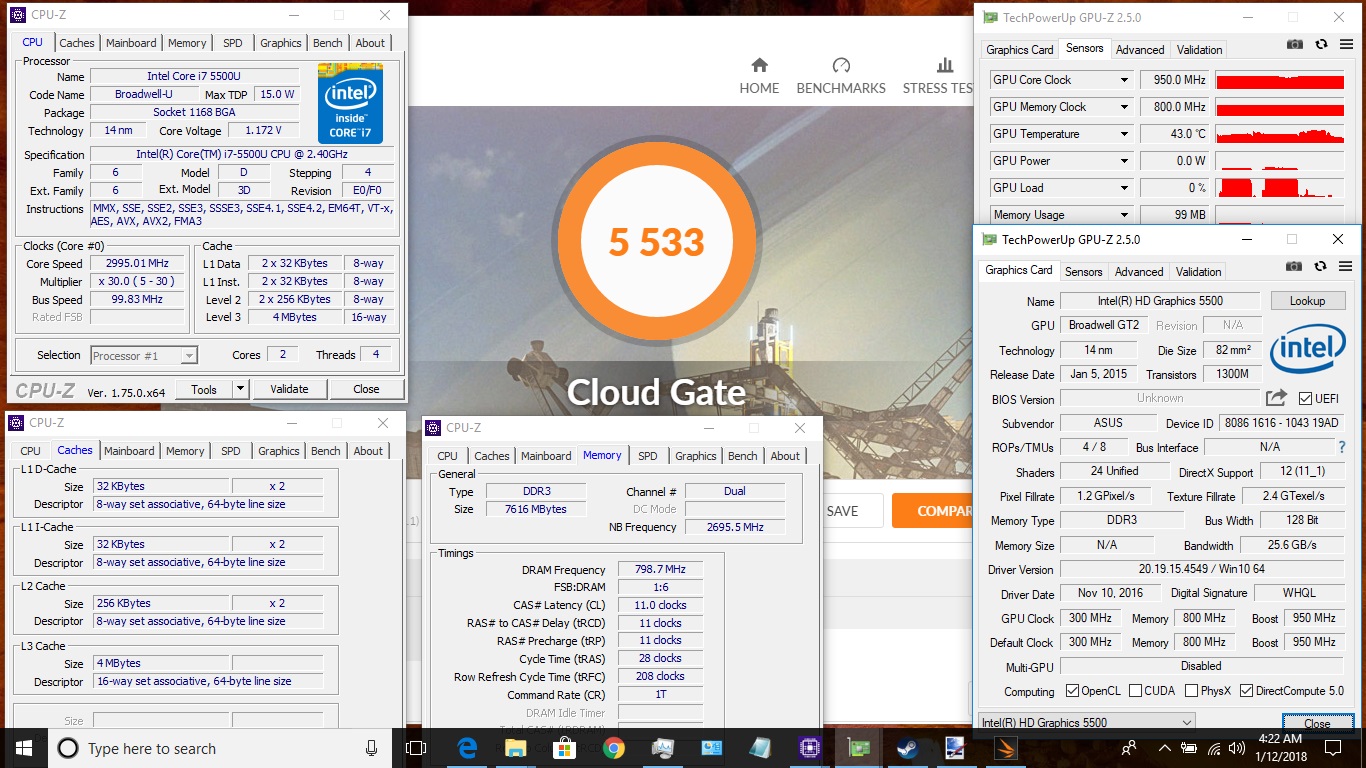
Task: Click refresh icon in GPU-Z Sensors window
Action: click(x=1321, y=45)
